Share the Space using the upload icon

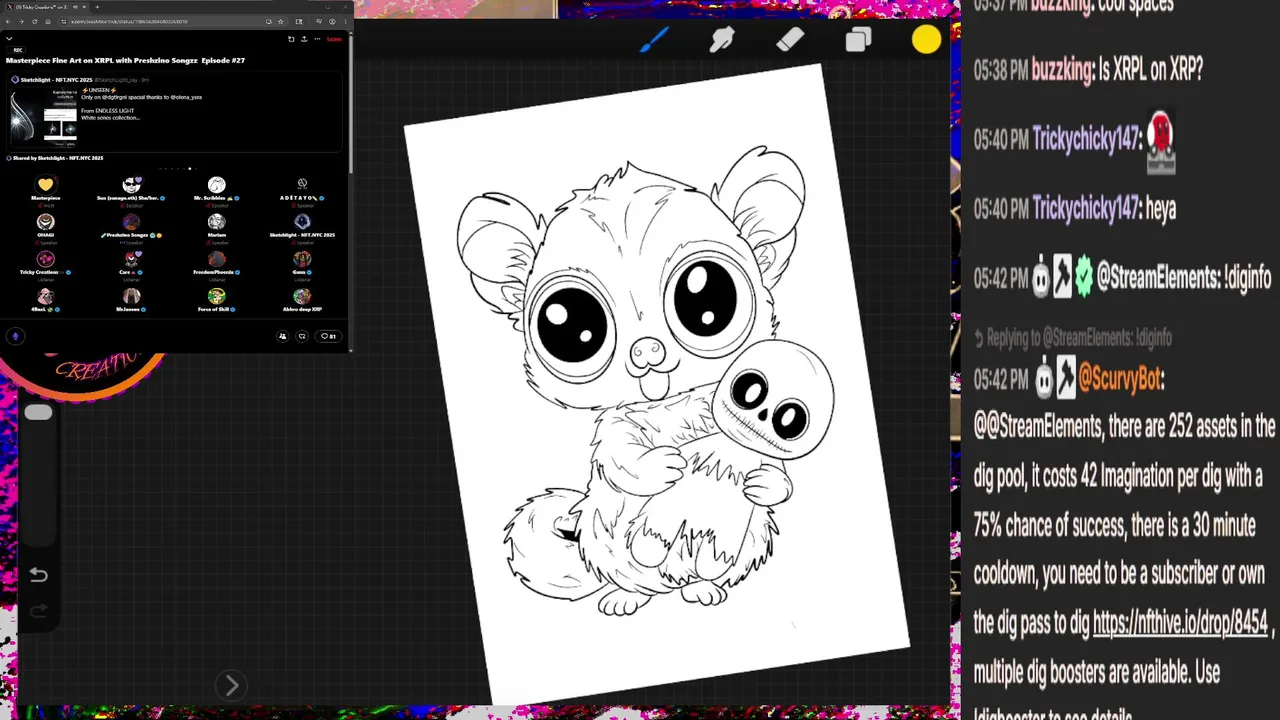[304, 39]
